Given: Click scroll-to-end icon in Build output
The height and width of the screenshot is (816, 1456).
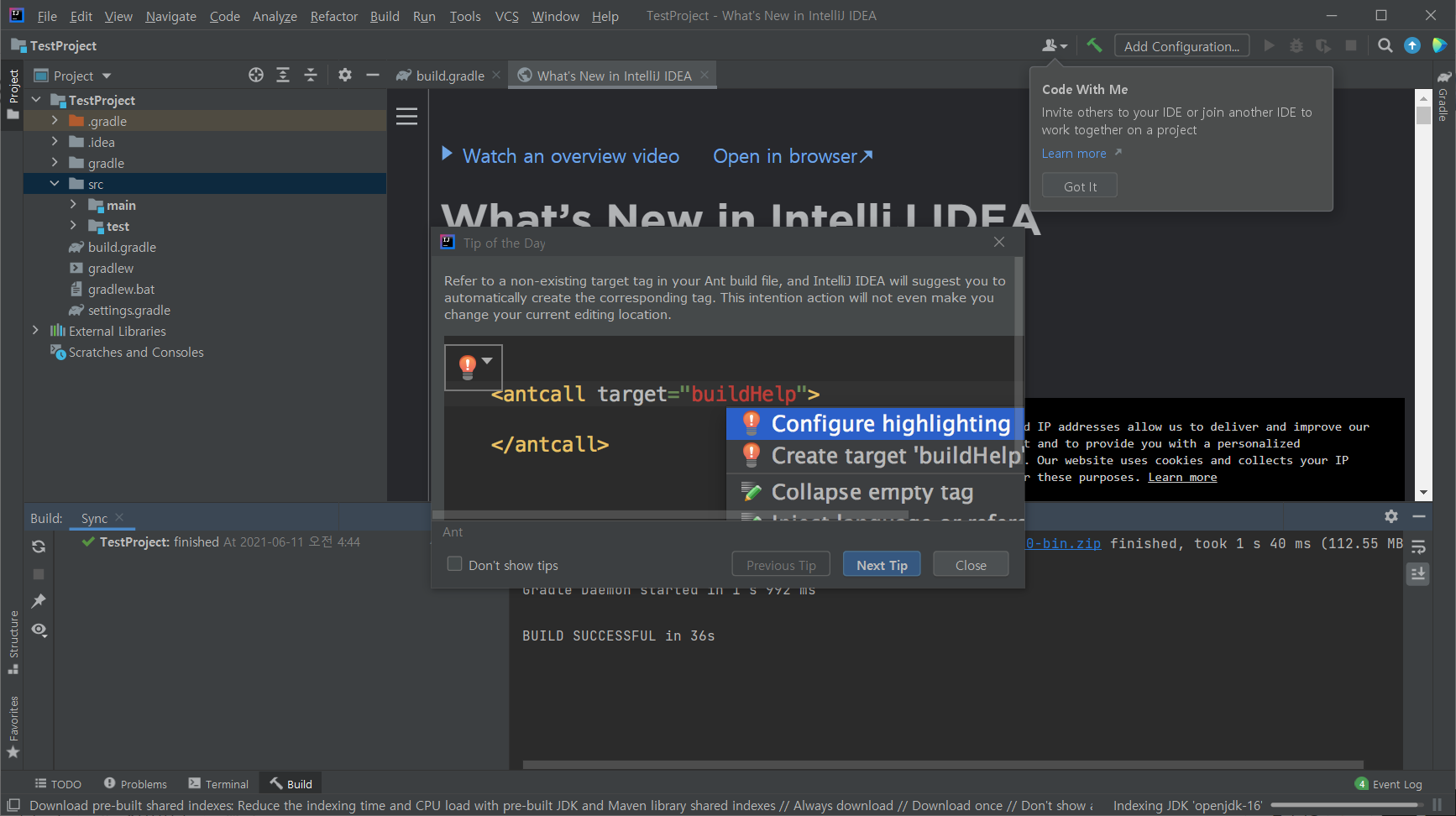Looking at the screenshot, I should (1418, 573).
